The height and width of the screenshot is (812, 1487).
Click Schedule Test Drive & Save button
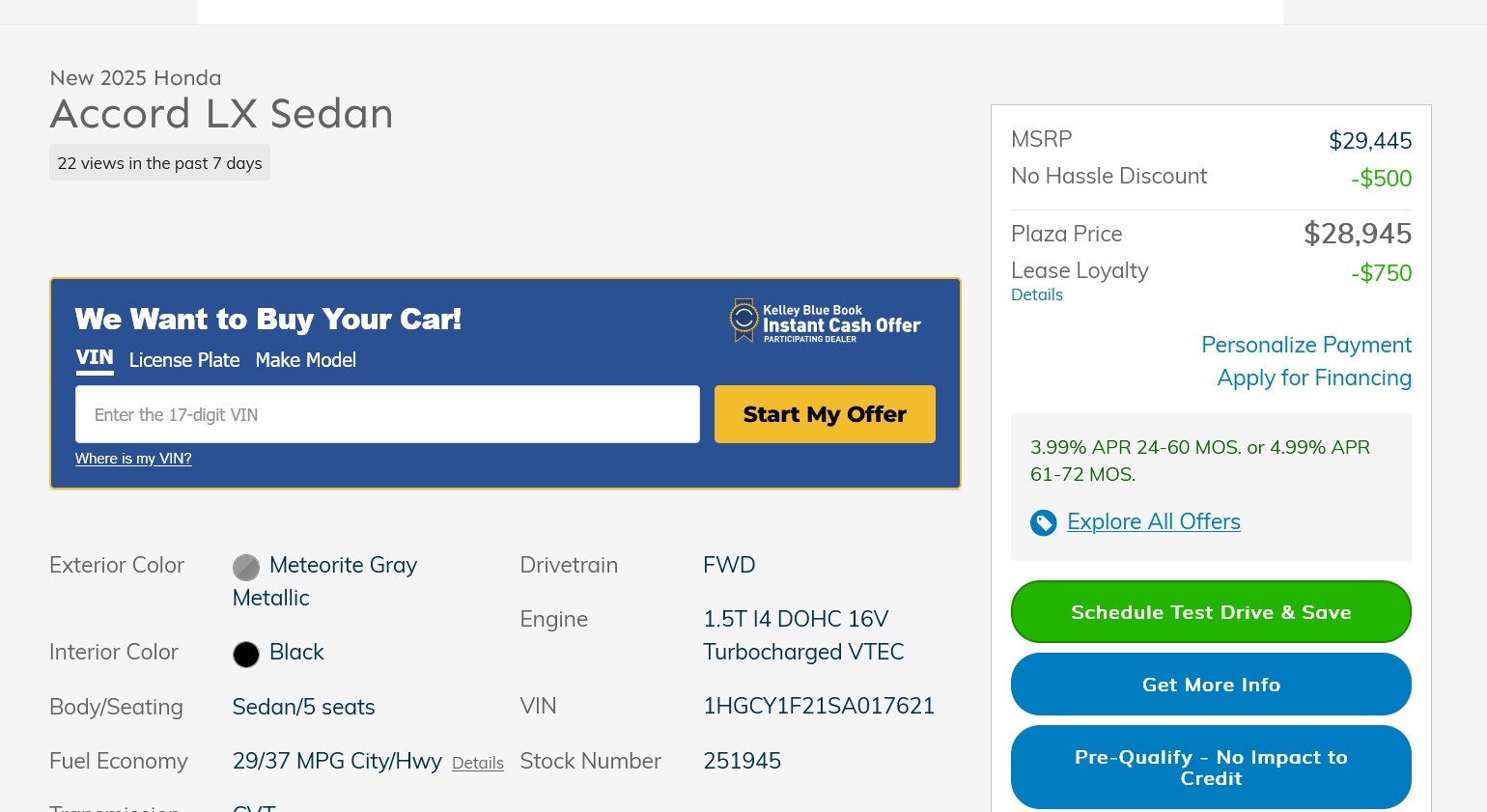point(1211,611)
